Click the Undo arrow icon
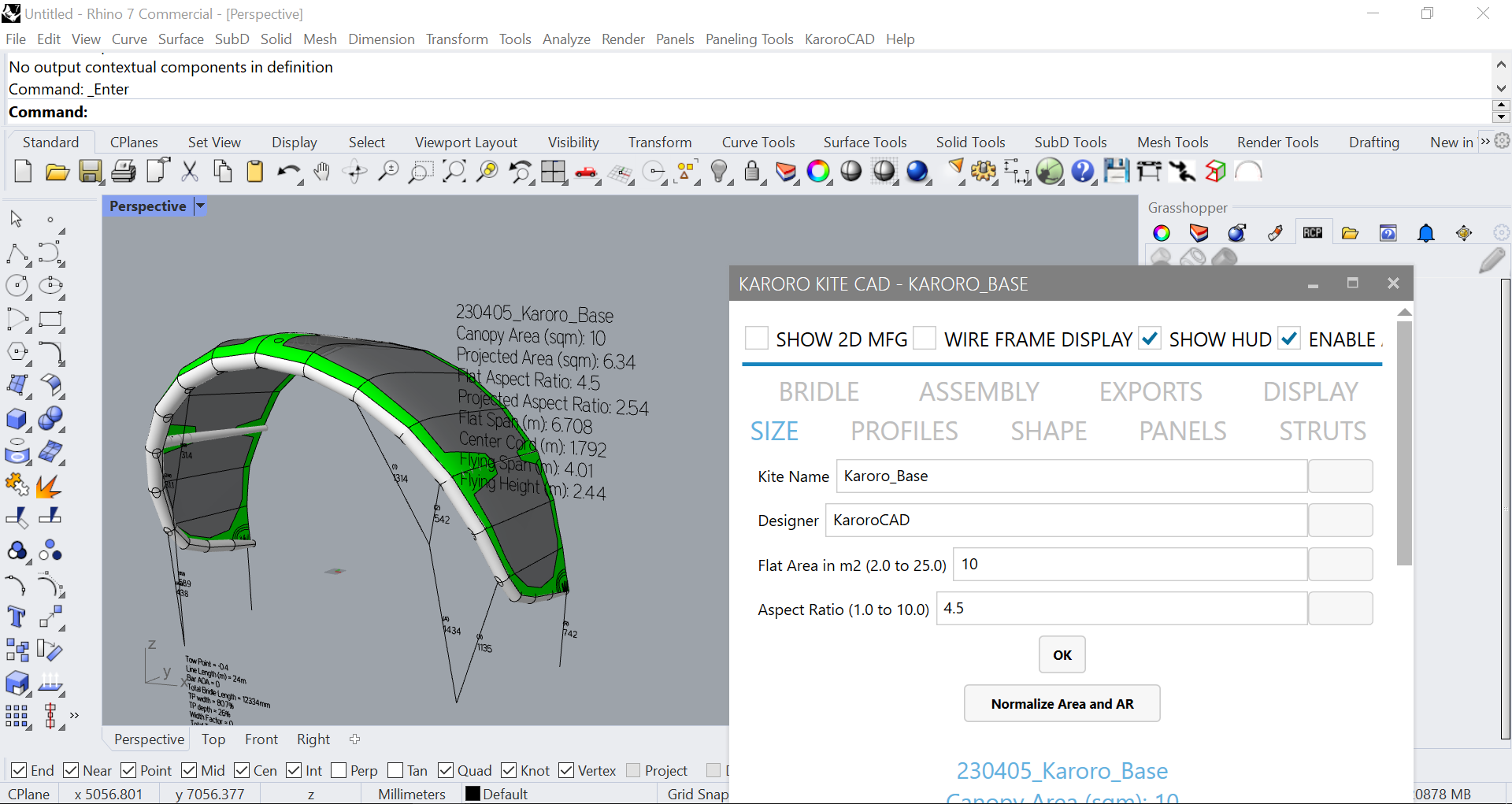 (x=288, y=171)
